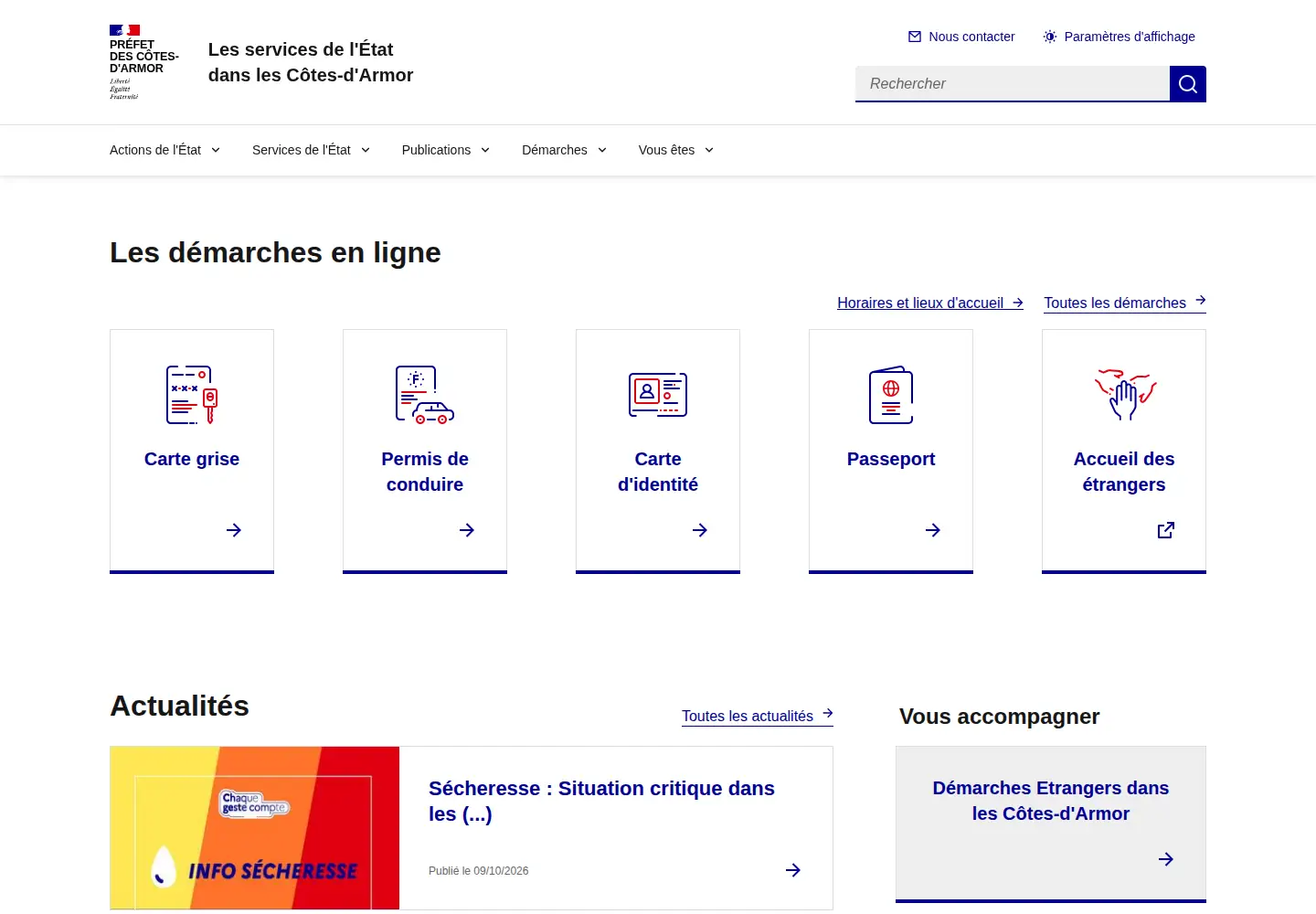1316x914 pixels.
Task: Click the arrow on the Sécheresse news card
Action: 793,870
